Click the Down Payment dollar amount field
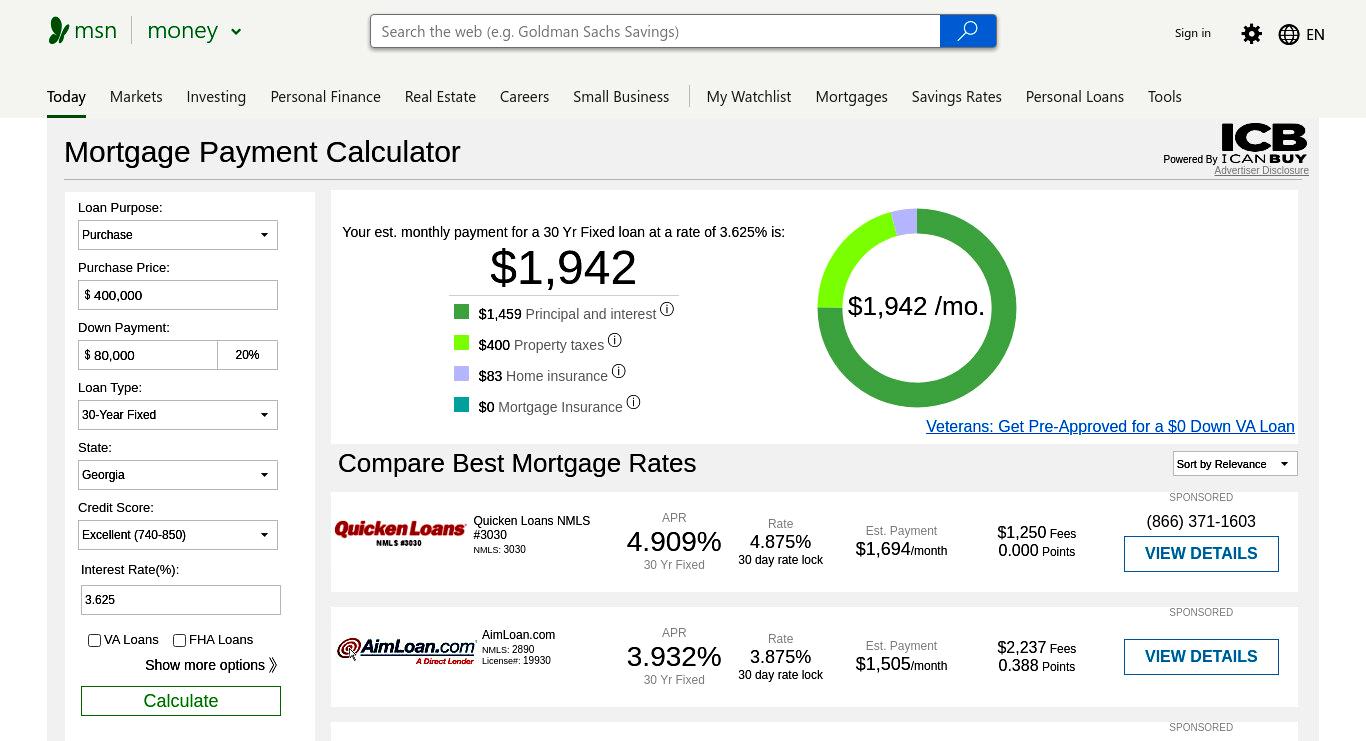The width and height of the screenshot is (1366, 741). [x=148, y=355]
